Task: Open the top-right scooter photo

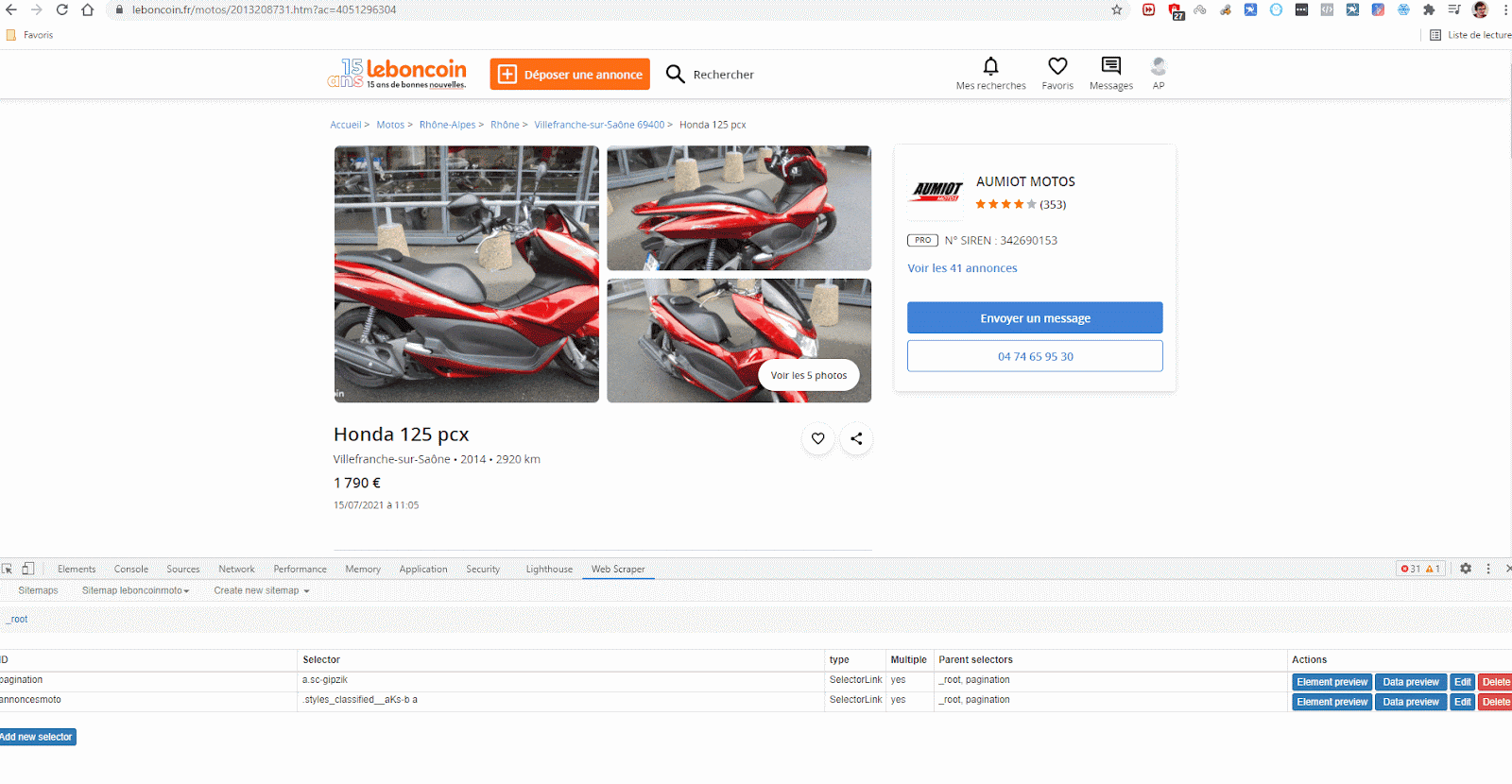Action: (739, 208)
